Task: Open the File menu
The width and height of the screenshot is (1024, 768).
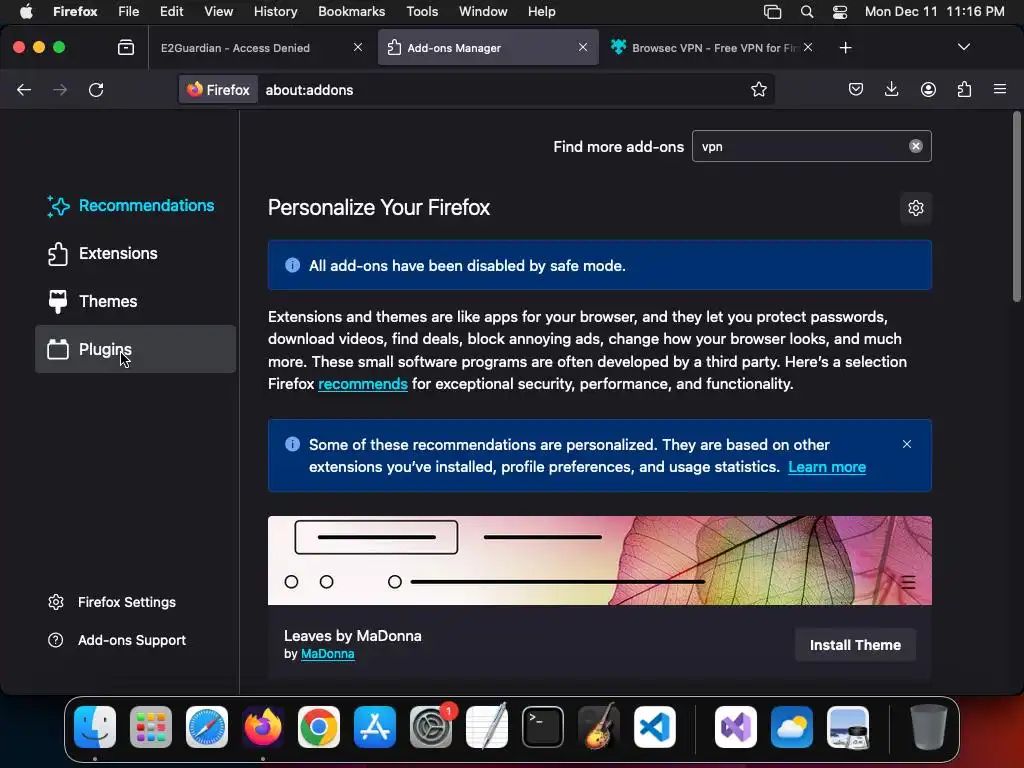Action: [129, 12]
